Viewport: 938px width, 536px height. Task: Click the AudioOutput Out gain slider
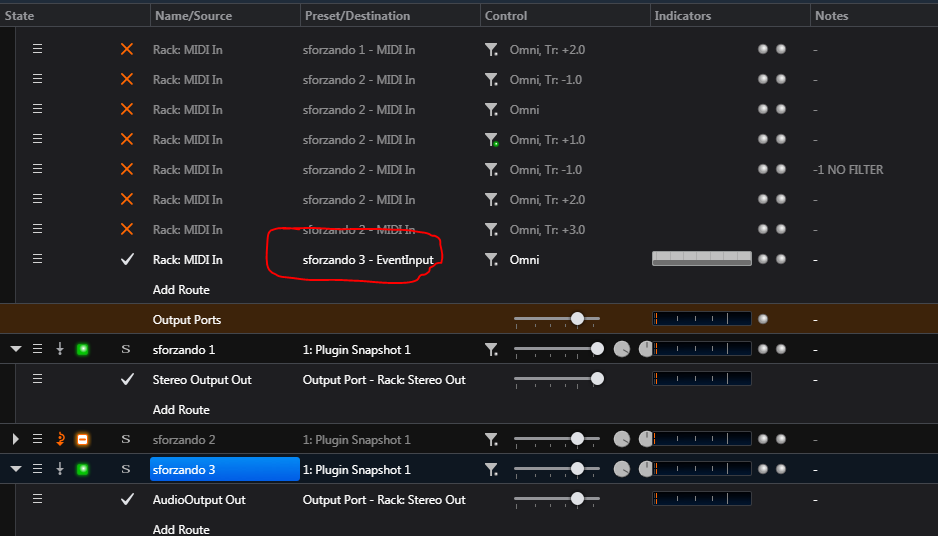tap(557, 499)
